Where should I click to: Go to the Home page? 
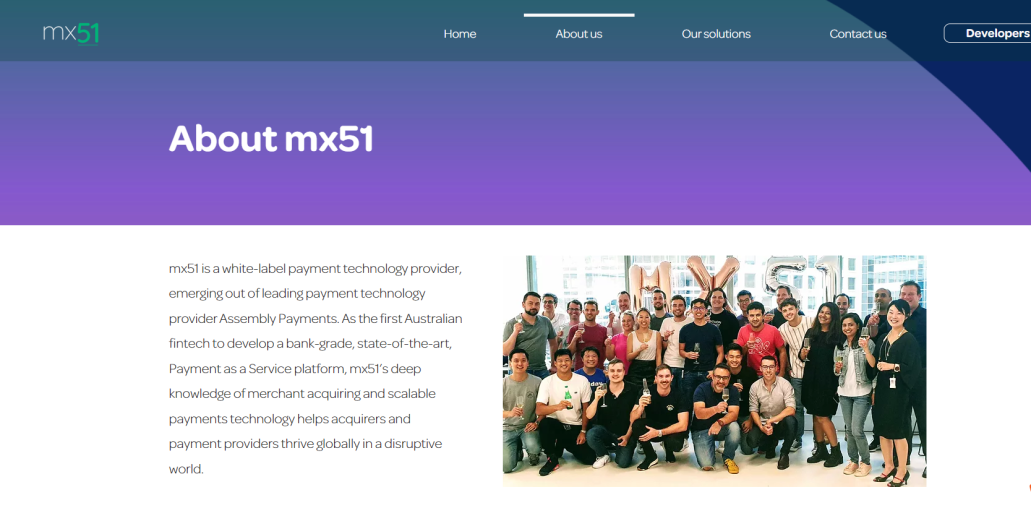click(460, 34)
